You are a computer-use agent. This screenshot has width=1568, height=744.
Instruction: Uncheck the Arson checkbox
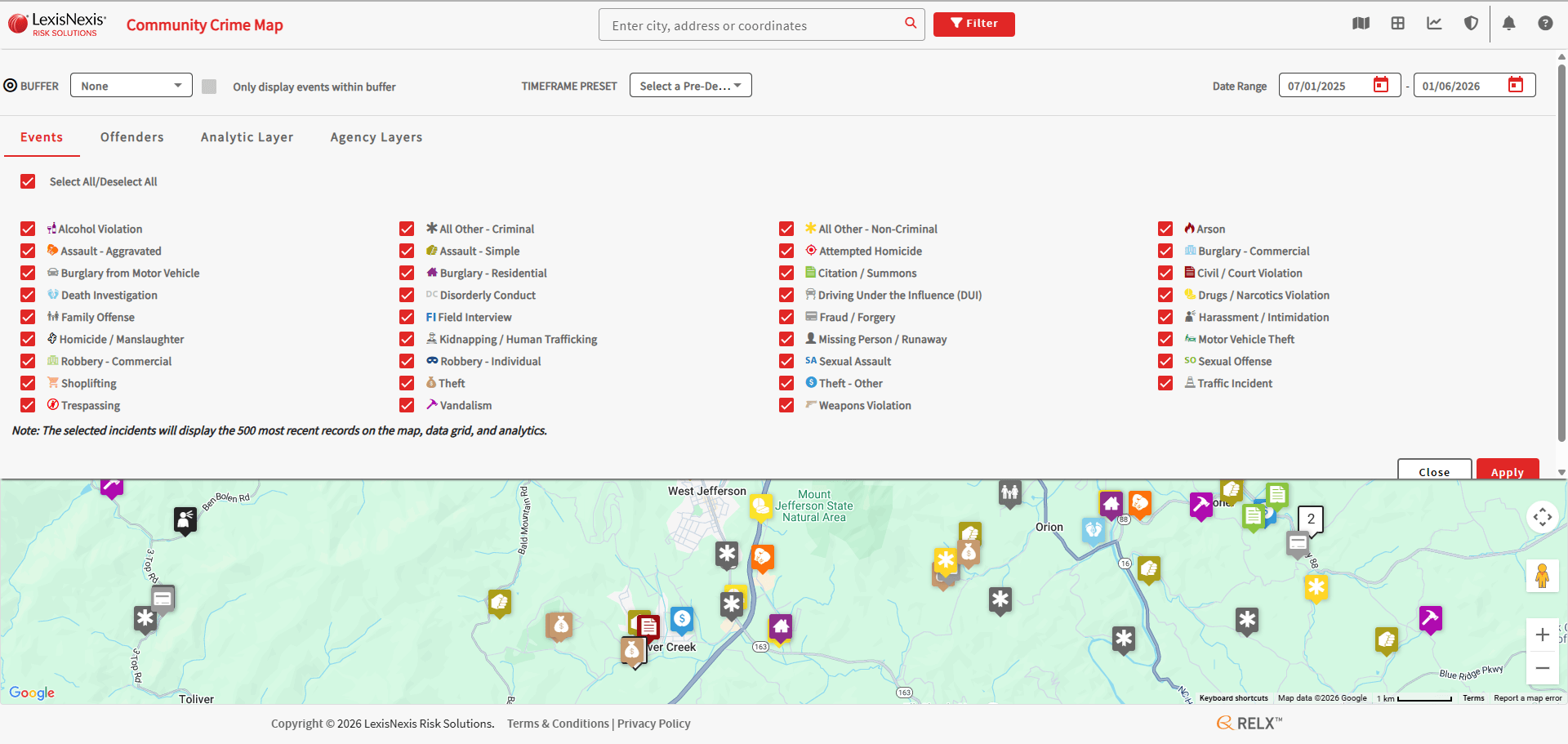[x=1165, y=229]
